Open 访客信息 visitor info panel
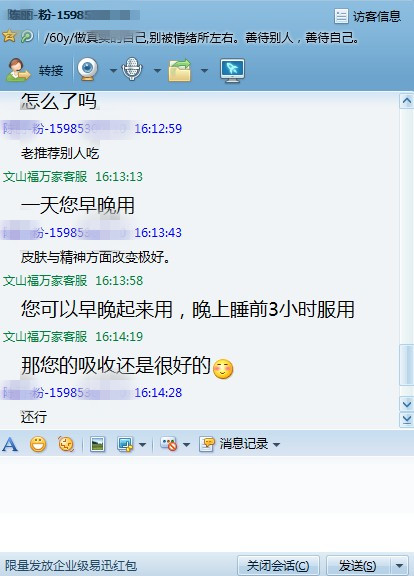 [367, 16]
